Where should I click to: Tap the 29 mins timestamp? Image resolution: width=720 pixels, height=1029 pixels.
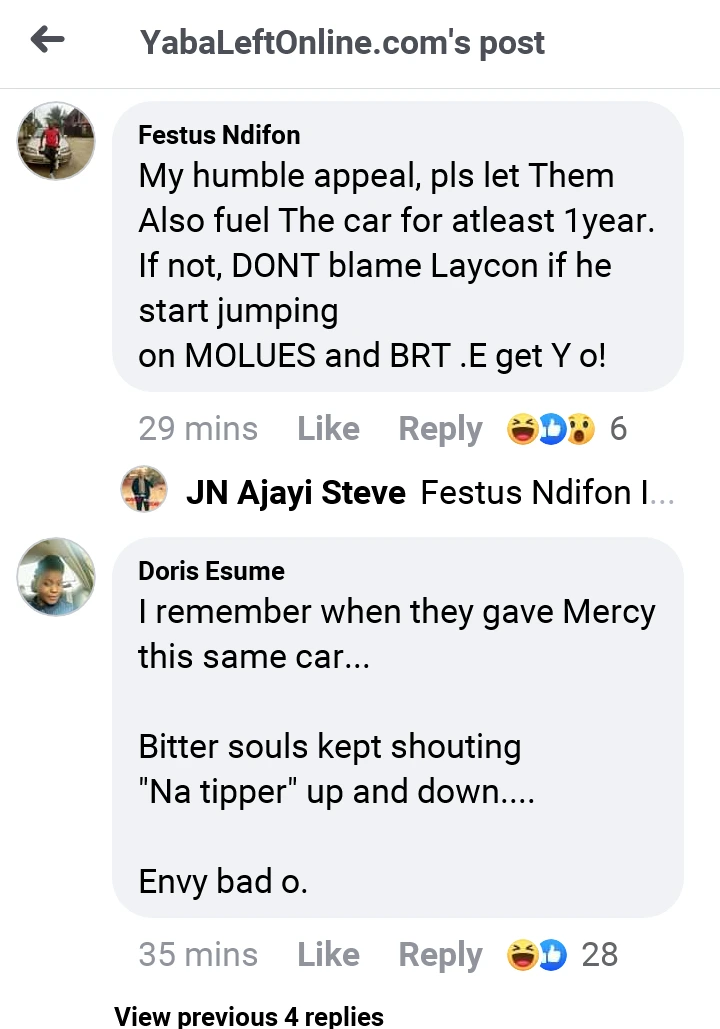click(x=198, y=429)
